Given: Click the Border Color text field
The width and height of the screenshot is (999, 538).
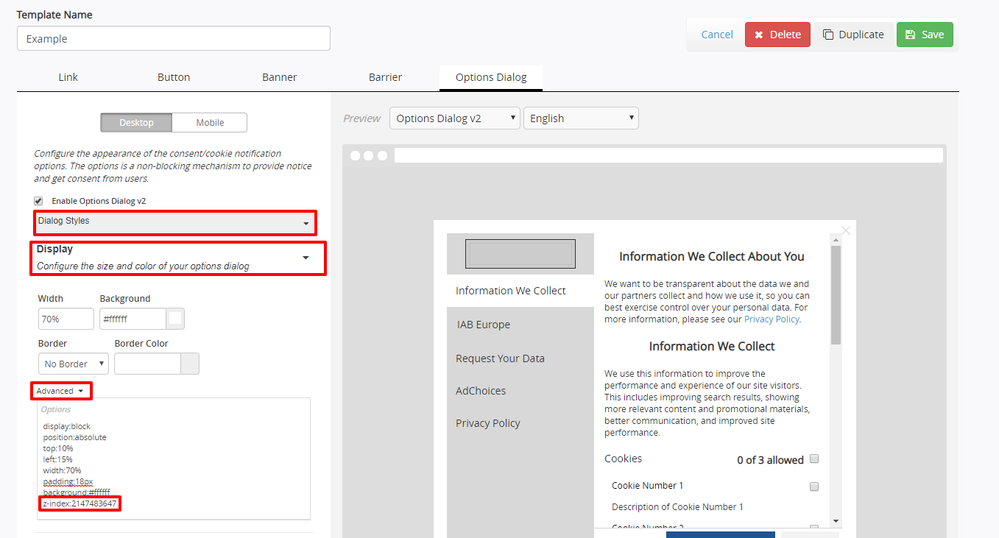Looking at the screenshot, I should tap(148, 364).
